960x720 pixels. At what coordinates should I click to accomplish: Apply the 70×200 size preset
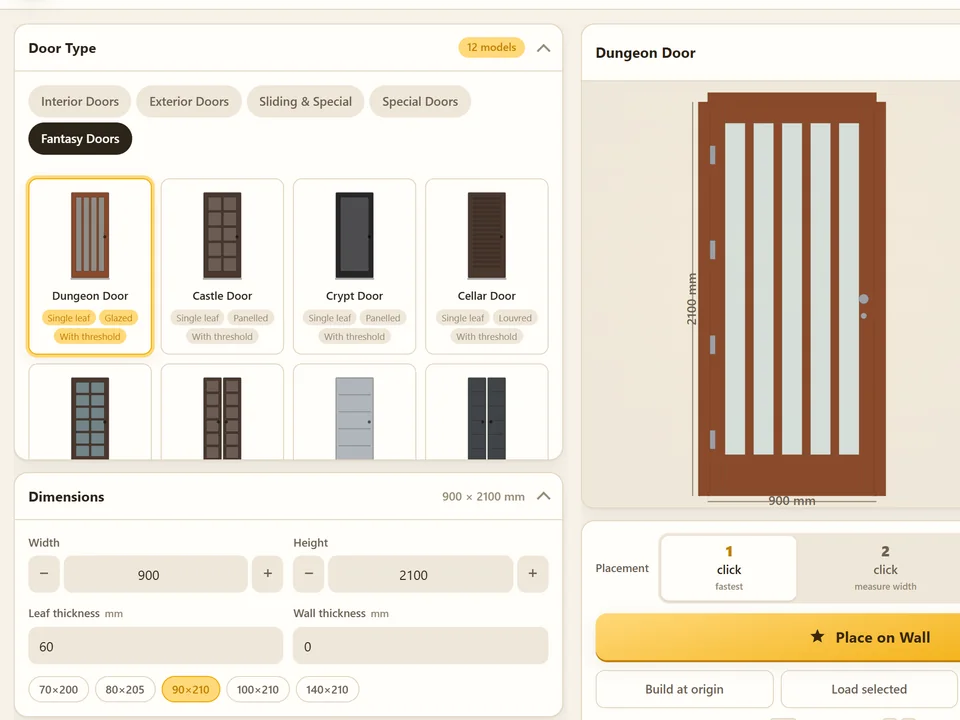click(59, 689)
